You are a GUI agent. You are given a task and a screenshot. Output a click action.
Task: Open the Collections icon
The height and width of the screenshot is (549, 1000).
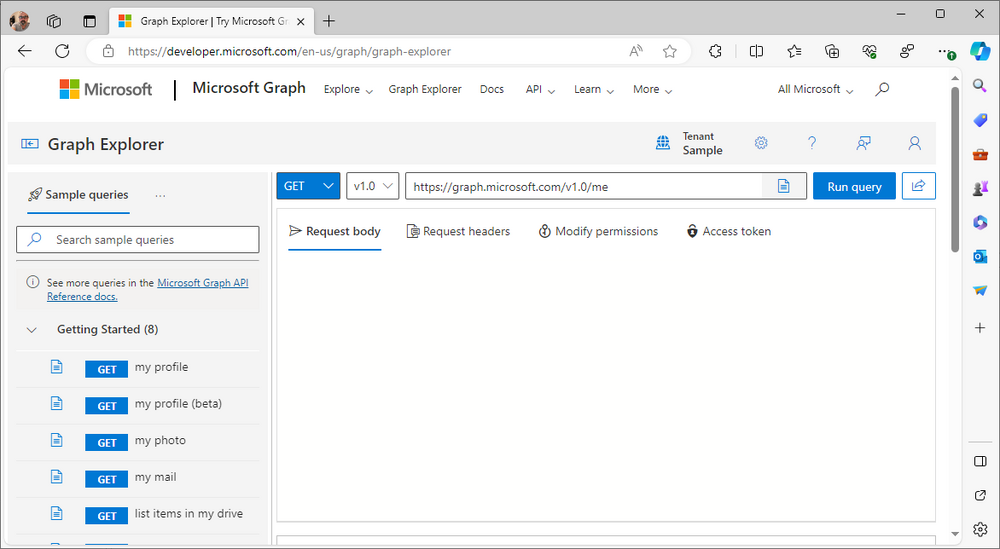pos(832,51)
